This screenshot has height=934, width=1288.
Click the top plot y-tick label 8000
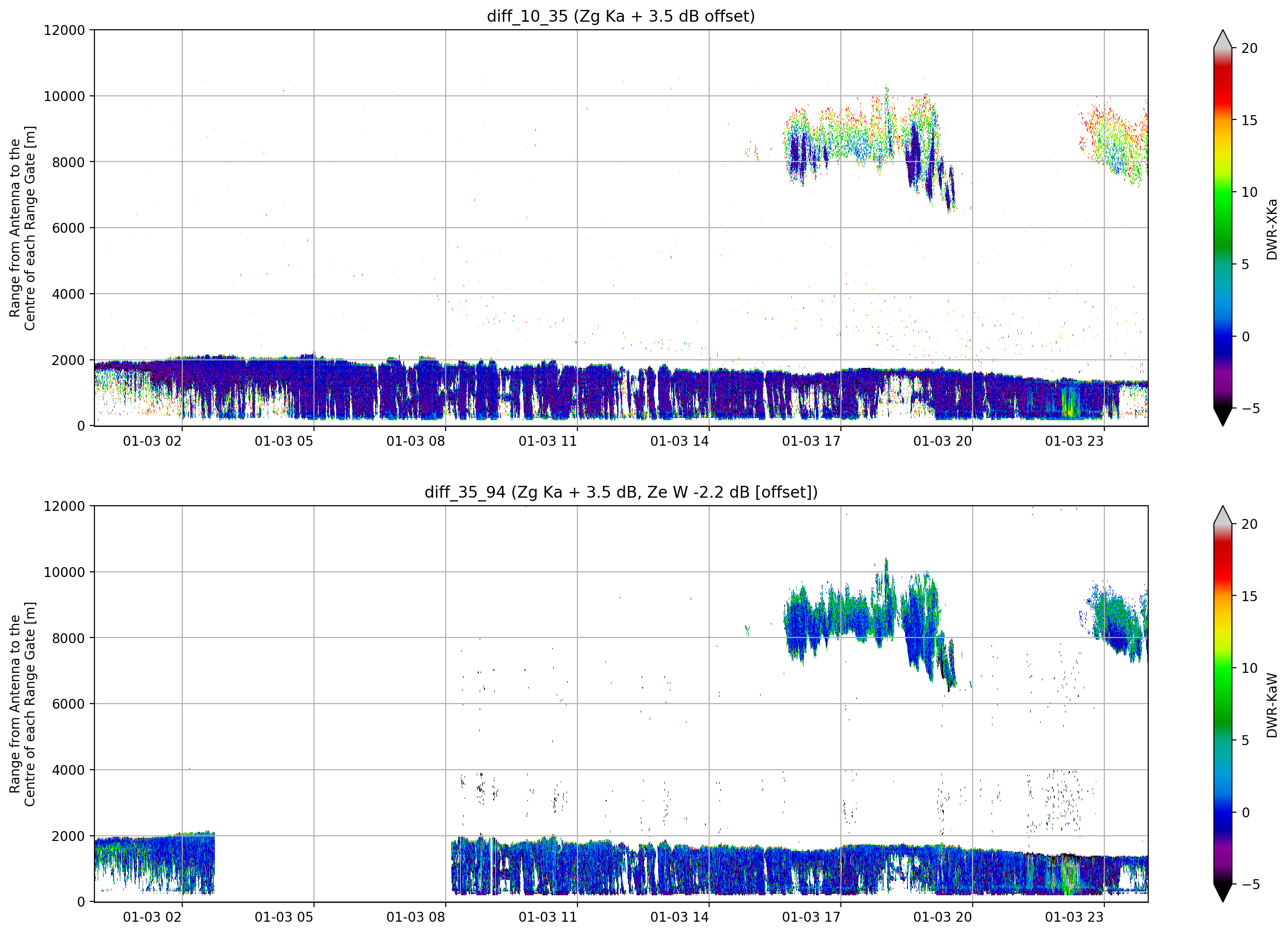pyautogui.click(x=68, y=162)
